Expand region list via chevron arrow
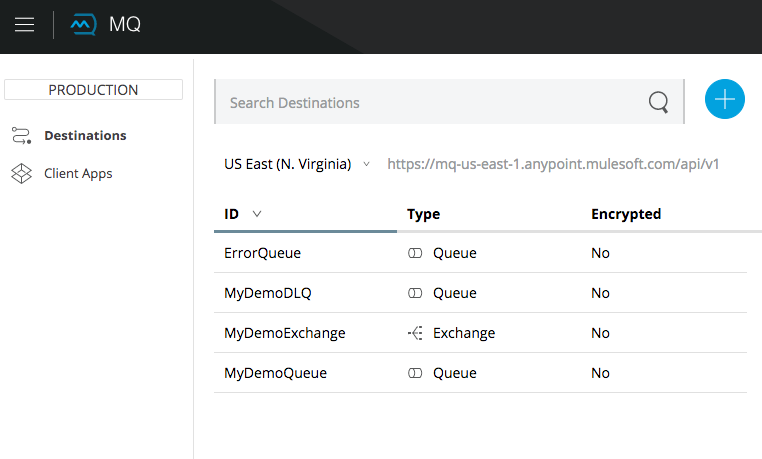 [366, 164]
